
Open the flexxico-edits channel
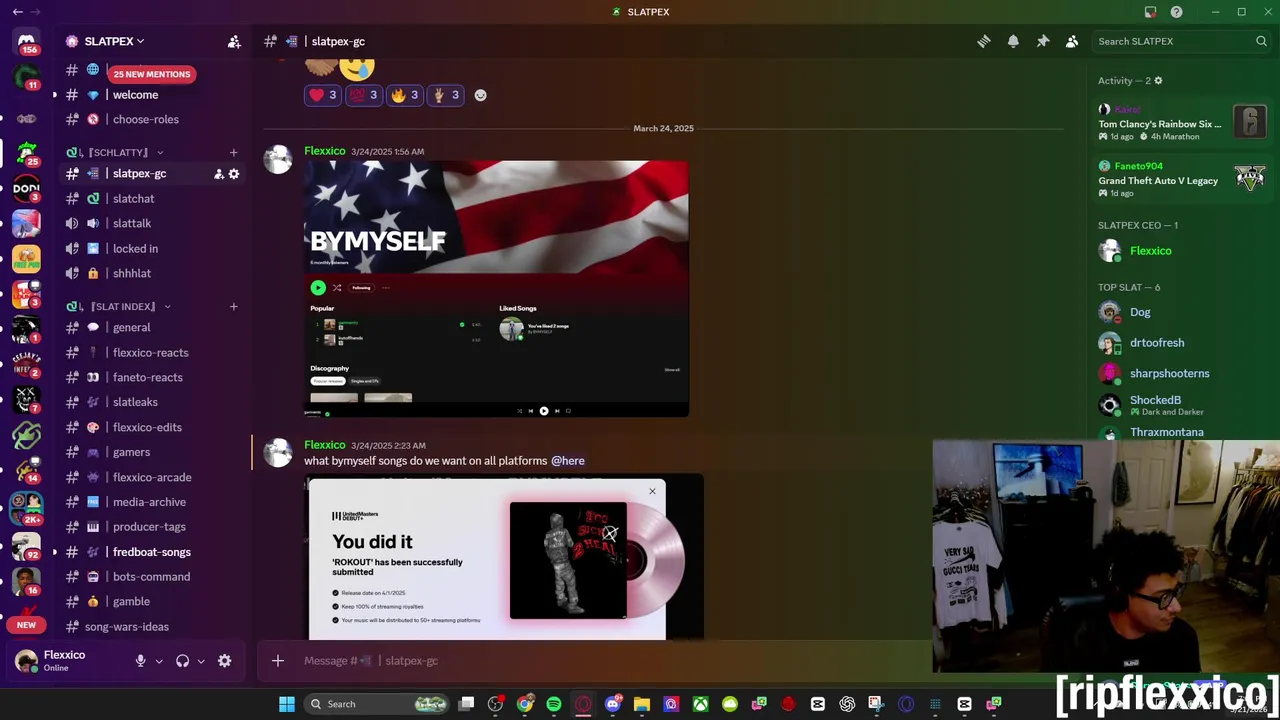[x=147, y=427]
